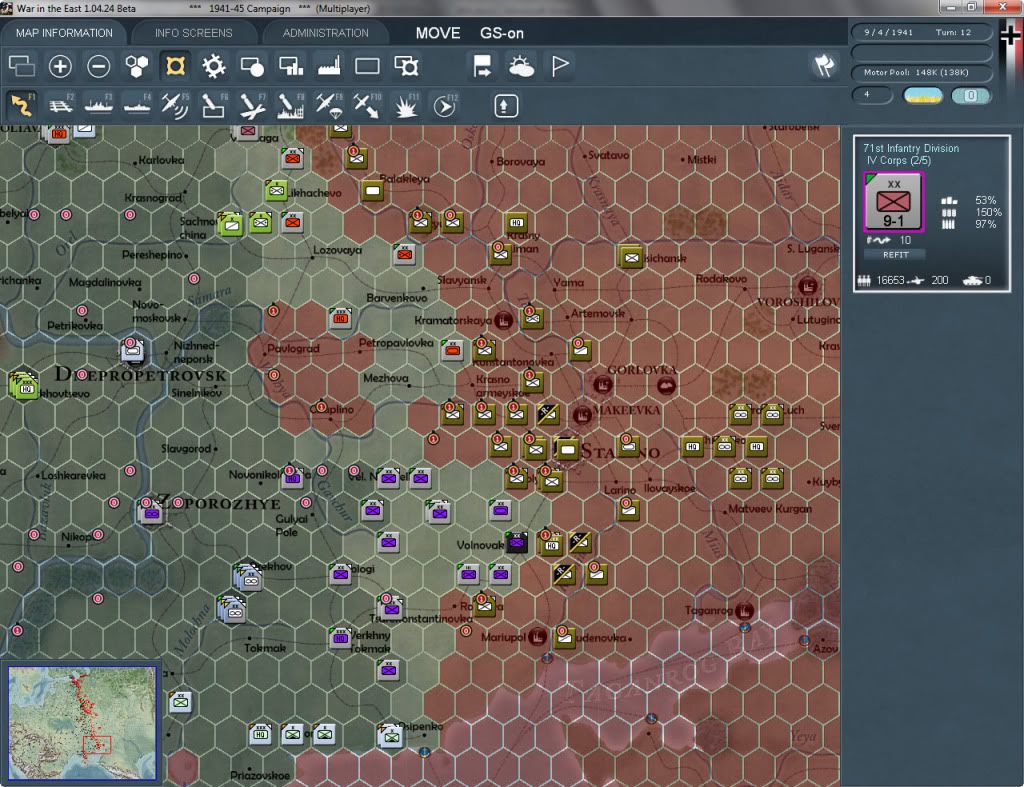The width and height of the screenshot is (1024, 787).
Task: Select the orange unit near Petropavlovka
Action: (452, 350)
